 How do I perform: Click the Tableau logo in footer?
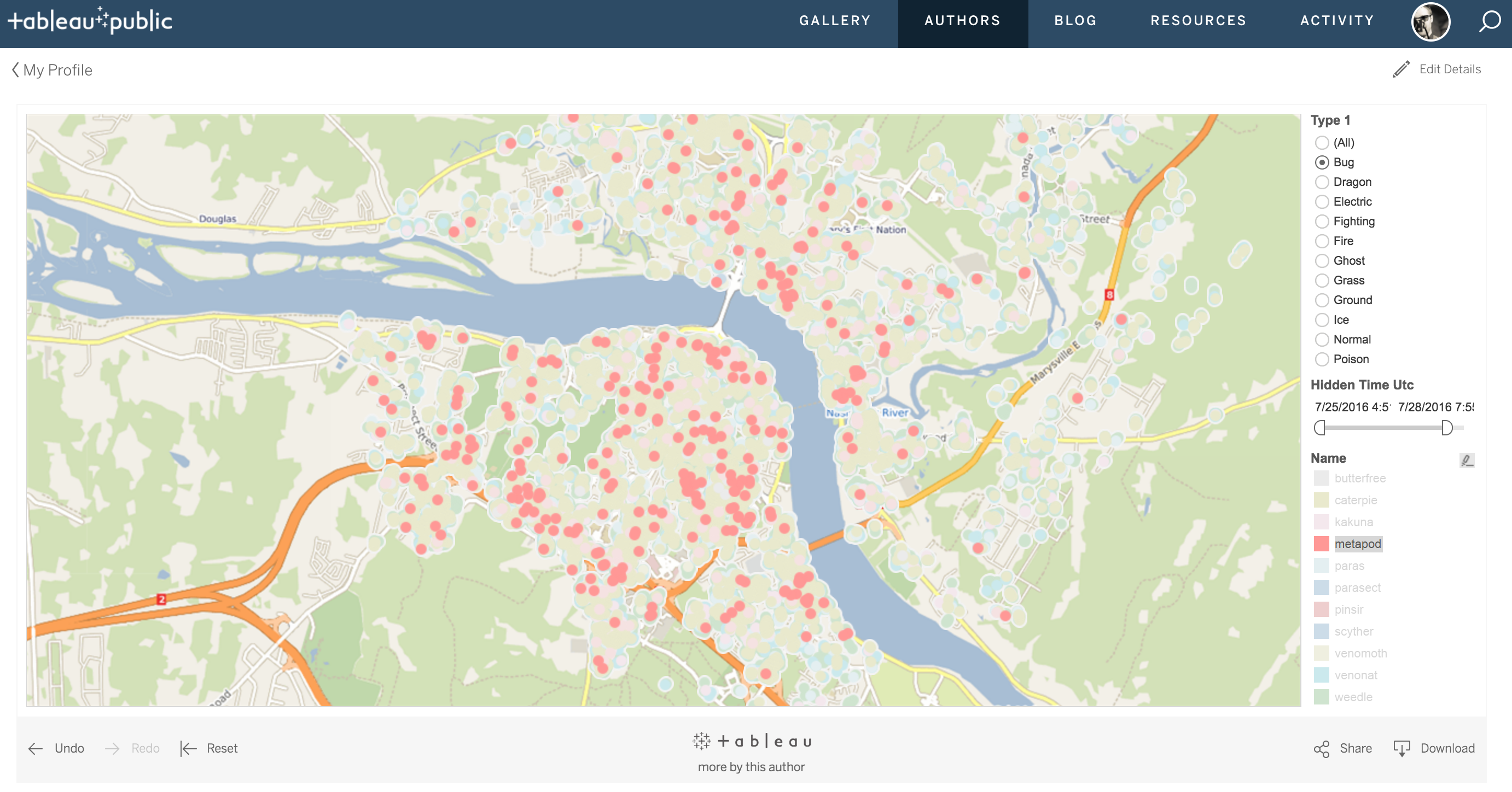tap(752, 741)
